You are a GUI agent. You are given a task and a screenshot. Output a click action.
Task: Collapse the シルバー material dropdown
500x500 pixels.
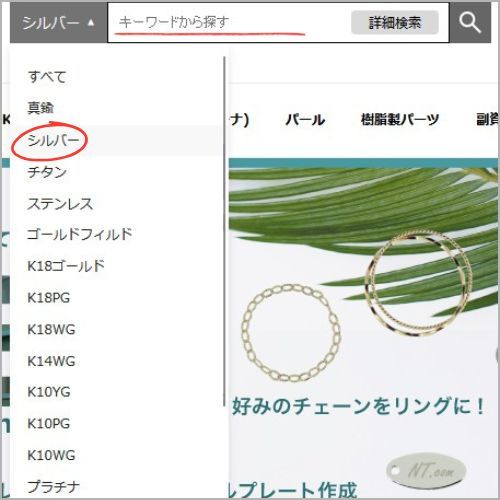[x=58, y=23]
